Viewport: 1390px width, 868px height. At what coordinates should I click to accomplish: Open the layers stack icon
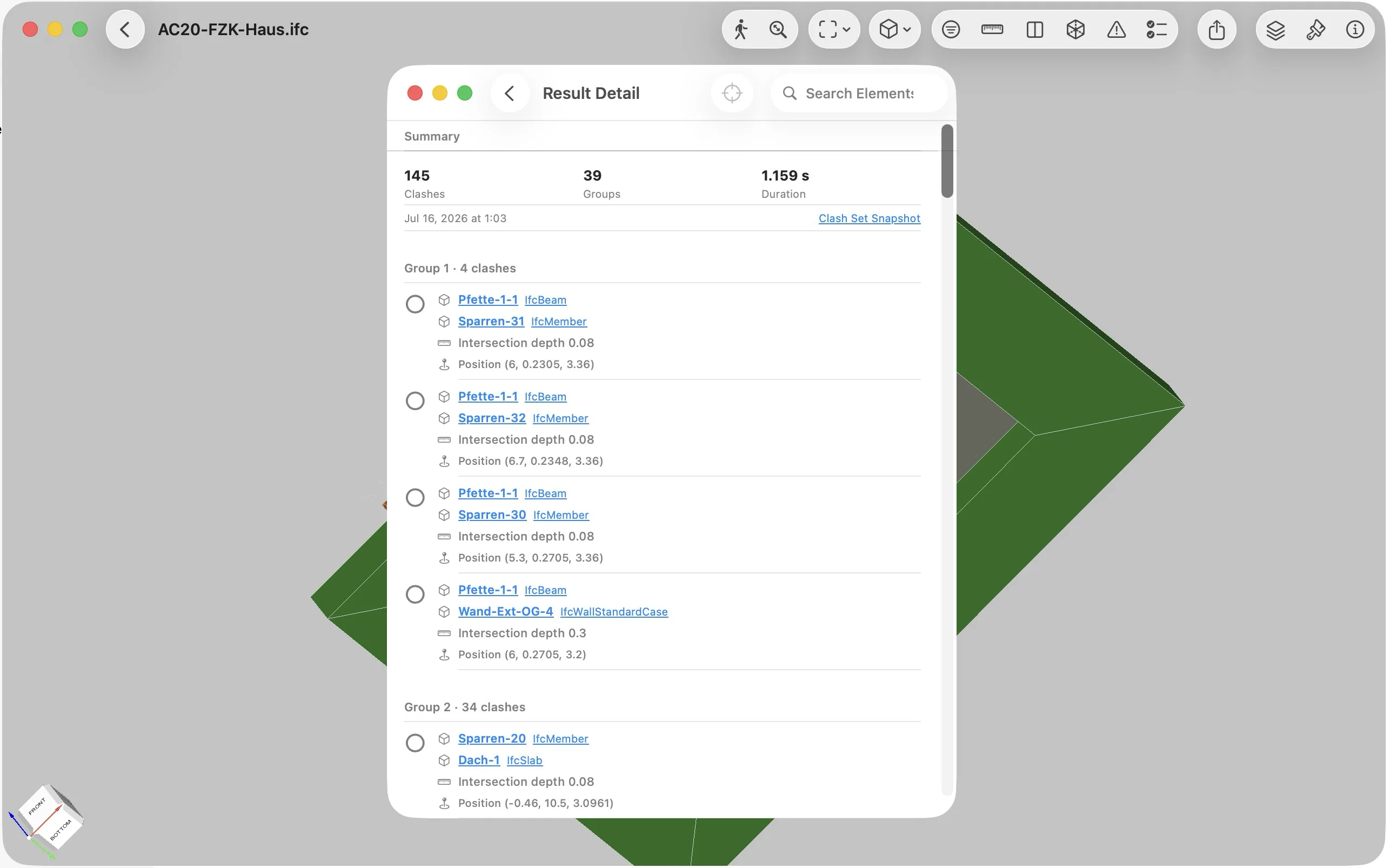point(1275,29)
